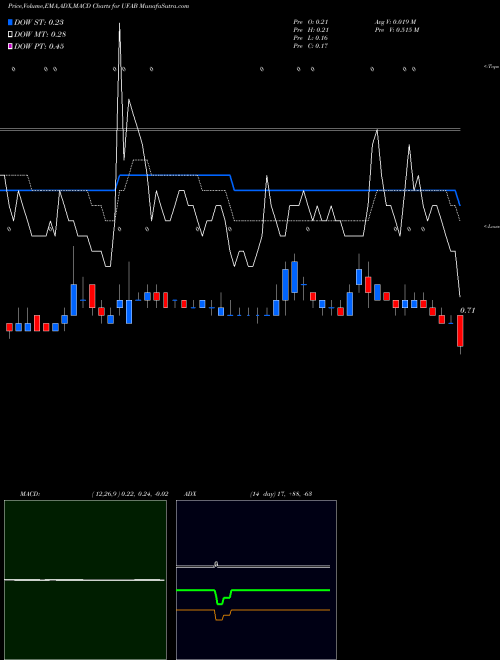Click the 'Avg V: 0.019 M' volume text
The width and height of the screenshot is (500, 660).
[396, 22]
